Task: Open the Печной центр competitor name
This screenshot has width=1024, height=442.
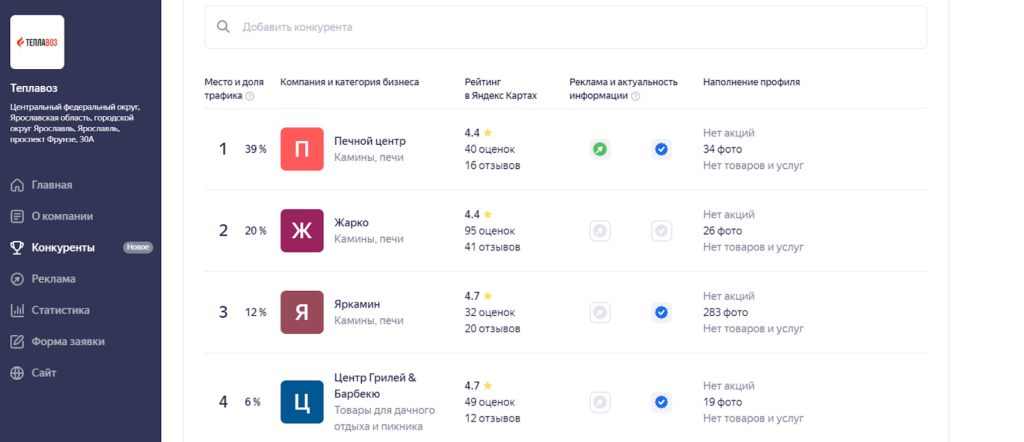Action: [x=370, y=141]
